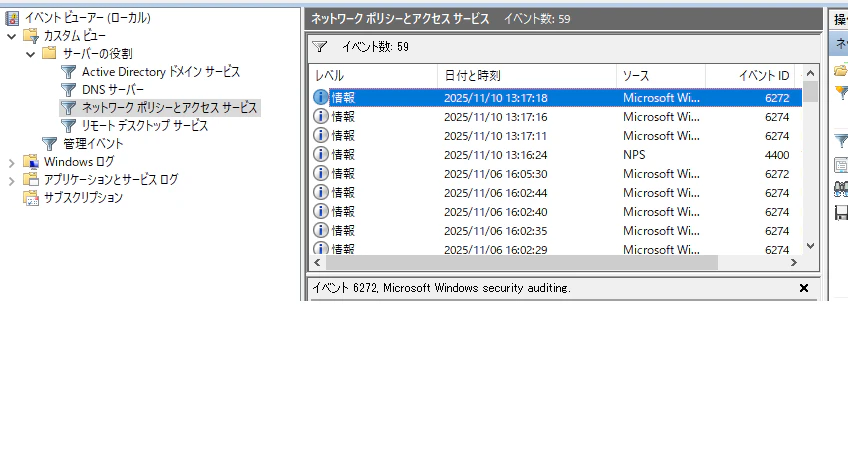Screen dimensions: 848x460
Task: Expand アプリケーションとサービス ログ node
Action: tap(11, 181)
